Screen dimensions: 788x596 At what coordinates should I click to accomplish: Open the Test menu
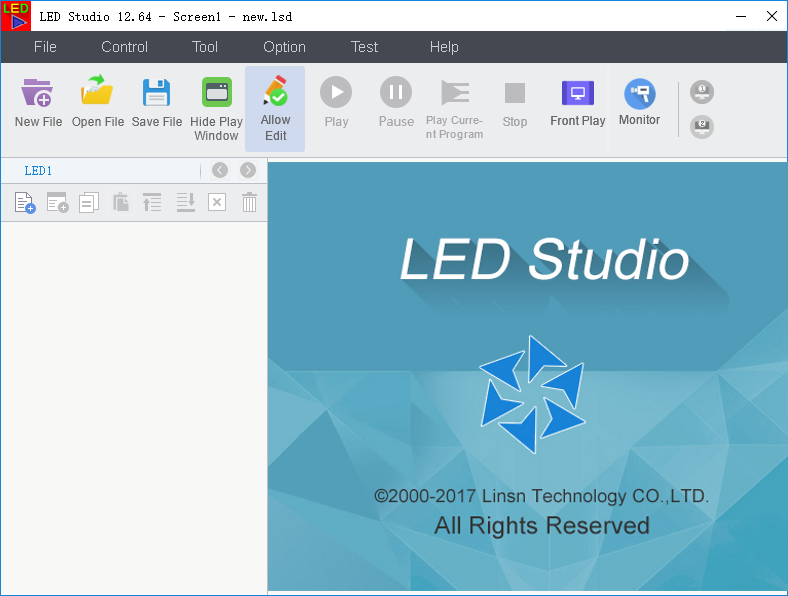pyautogui.click(x=364, y=47)
